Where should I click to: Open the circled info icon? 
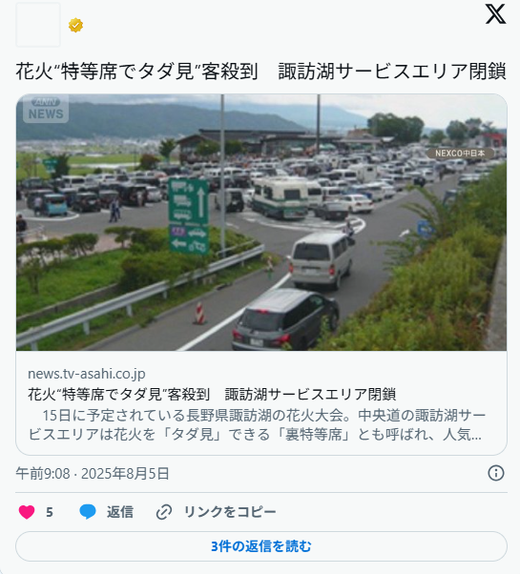click(496, 473)
